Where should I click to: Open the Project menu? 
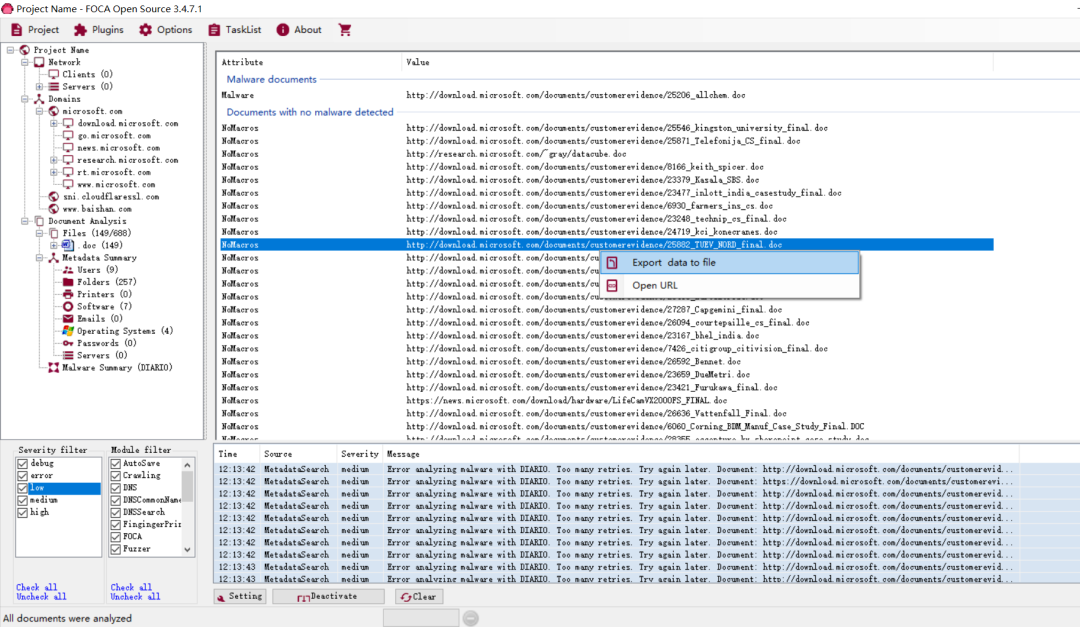(x=35, y=30)
